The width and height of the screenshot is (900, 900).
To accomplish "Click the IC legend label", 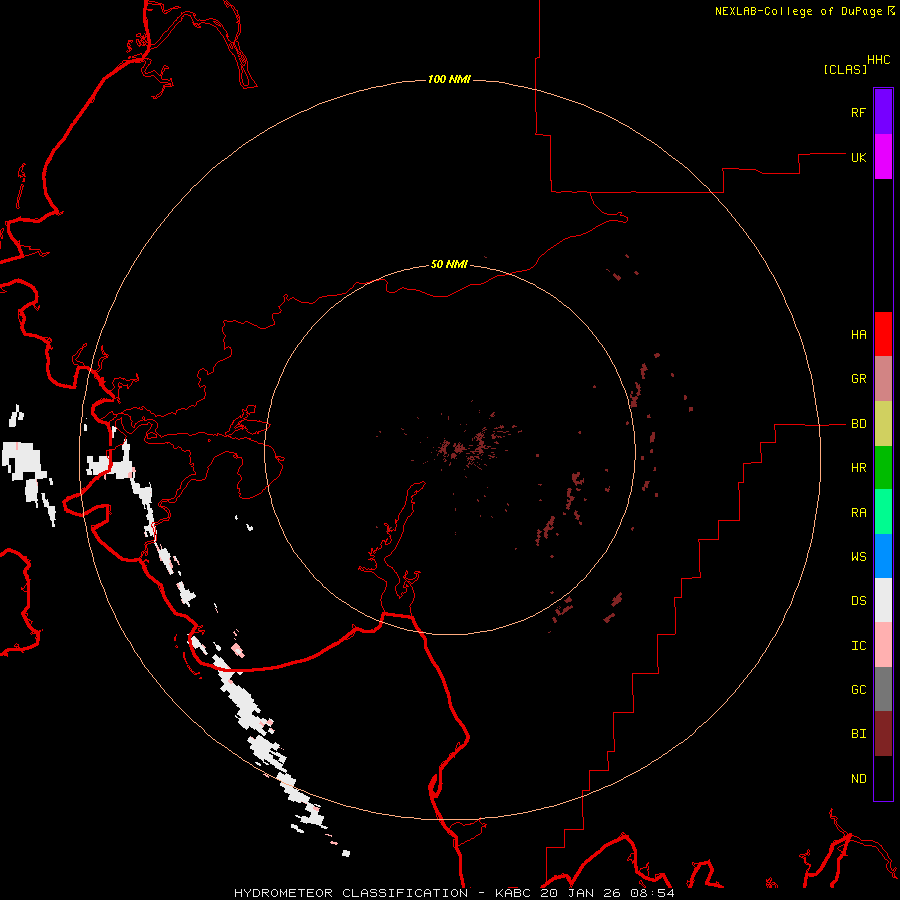I will coord(858,646).
